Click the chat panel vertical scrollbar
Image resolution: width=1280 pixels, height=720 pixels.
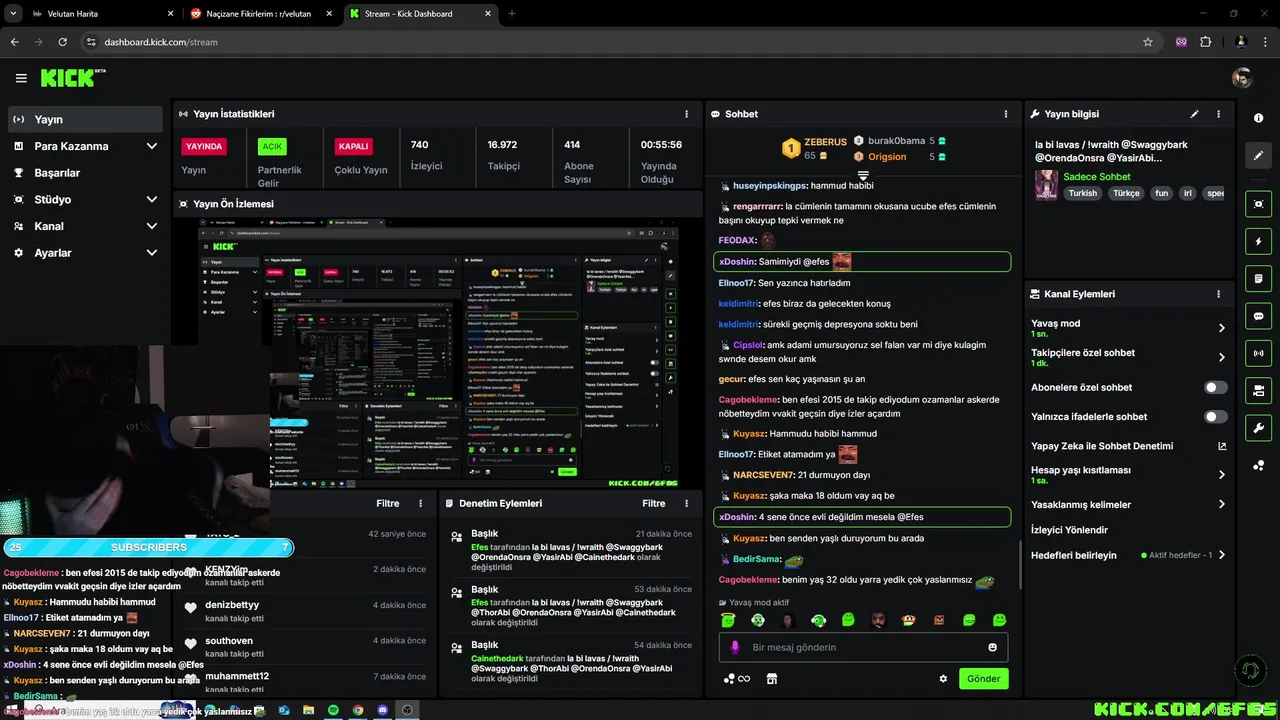(1020, 565)
